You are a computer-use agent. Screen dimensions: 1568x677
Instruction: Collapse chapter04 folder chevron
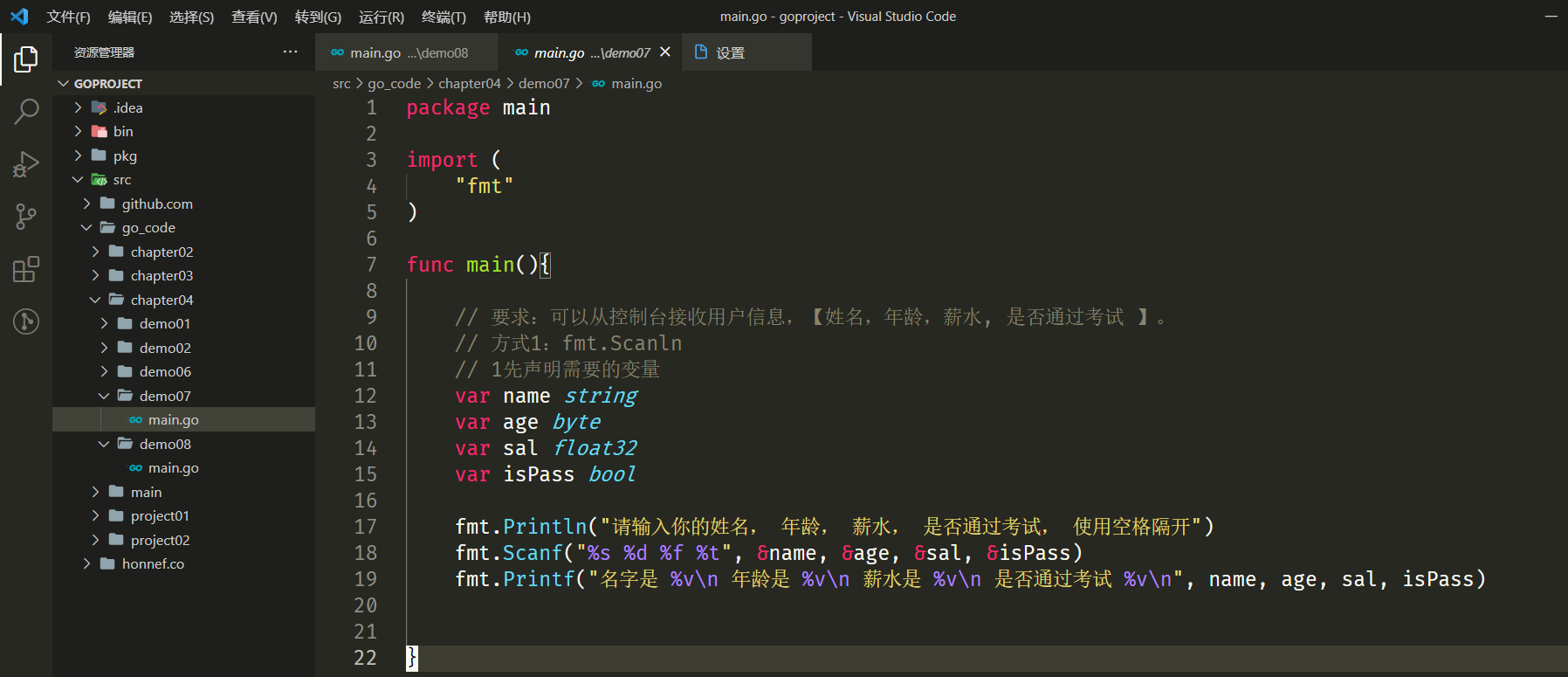coord(95,300)
